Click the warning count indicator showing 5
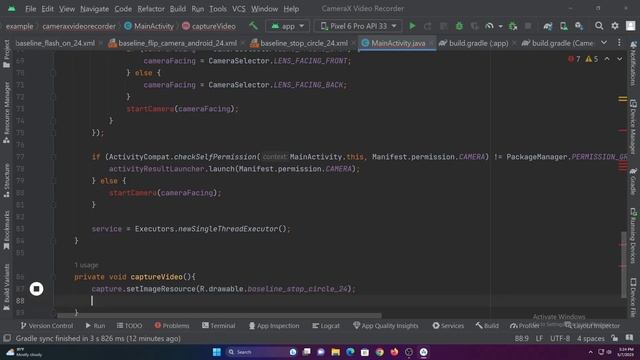 (592, 59)
